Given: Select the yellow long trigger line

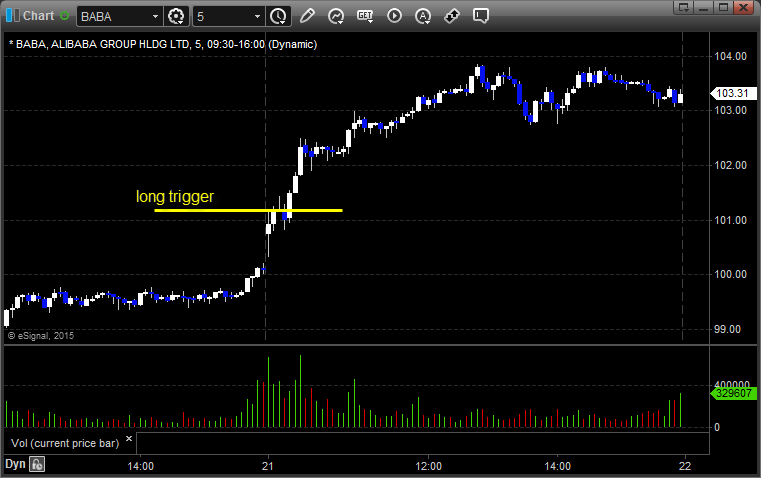Looking at the screenshot, I should point(248,211).
